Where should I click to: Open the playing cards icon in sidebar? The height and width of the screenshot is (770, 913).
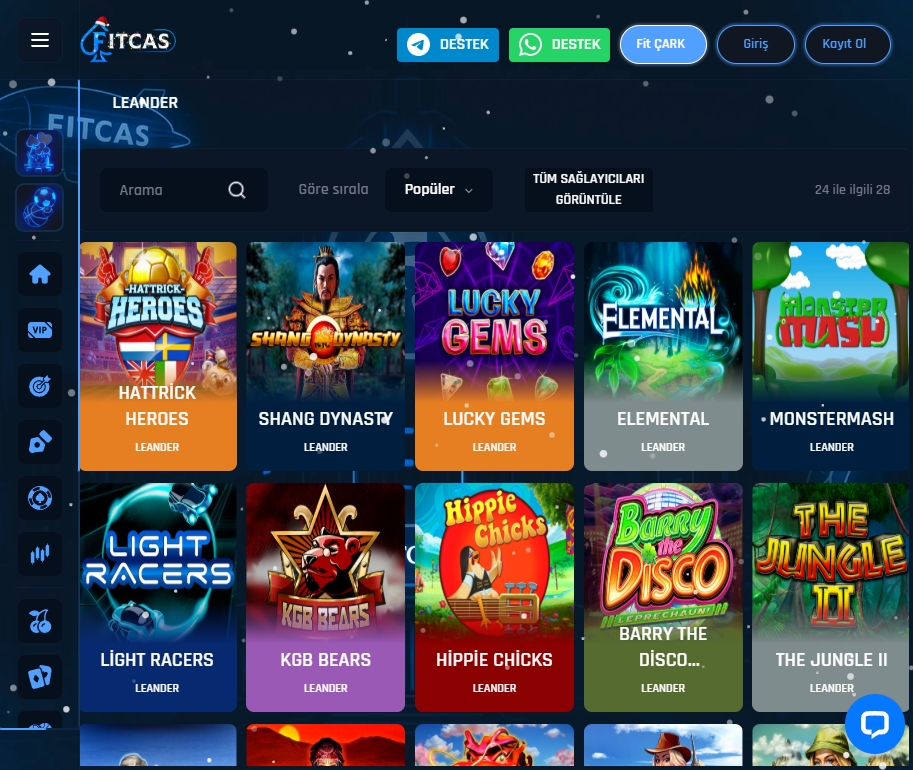click(40, 677)
